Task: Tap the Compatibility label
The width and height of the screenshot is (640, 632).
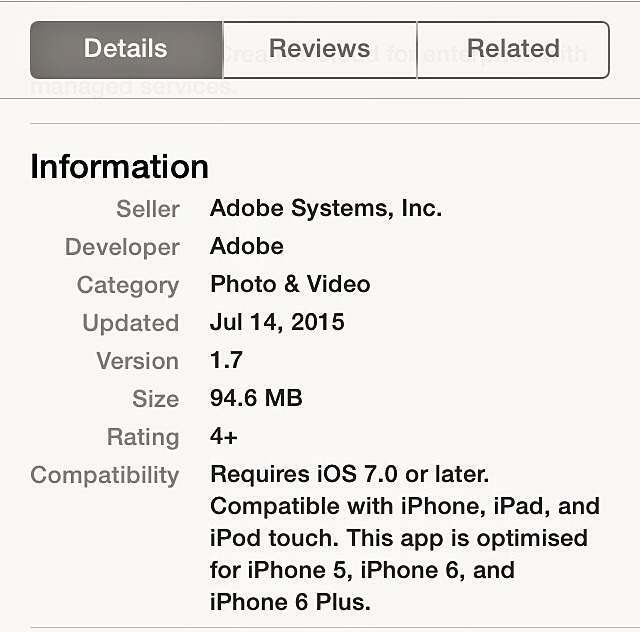Action: [x=105, y=475]
